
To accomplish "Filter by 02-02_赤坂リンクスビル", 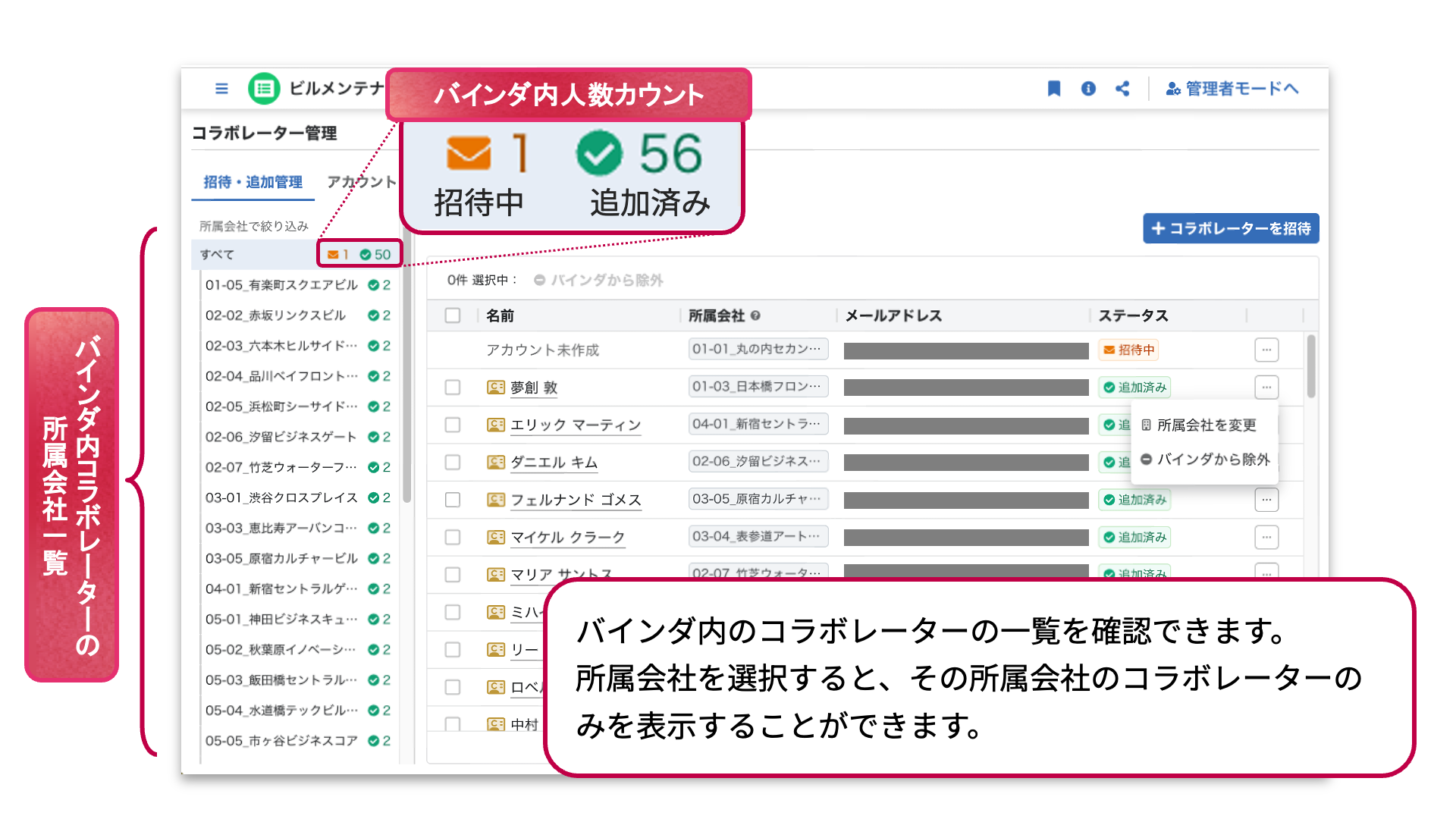I will [x=298, y=315].
